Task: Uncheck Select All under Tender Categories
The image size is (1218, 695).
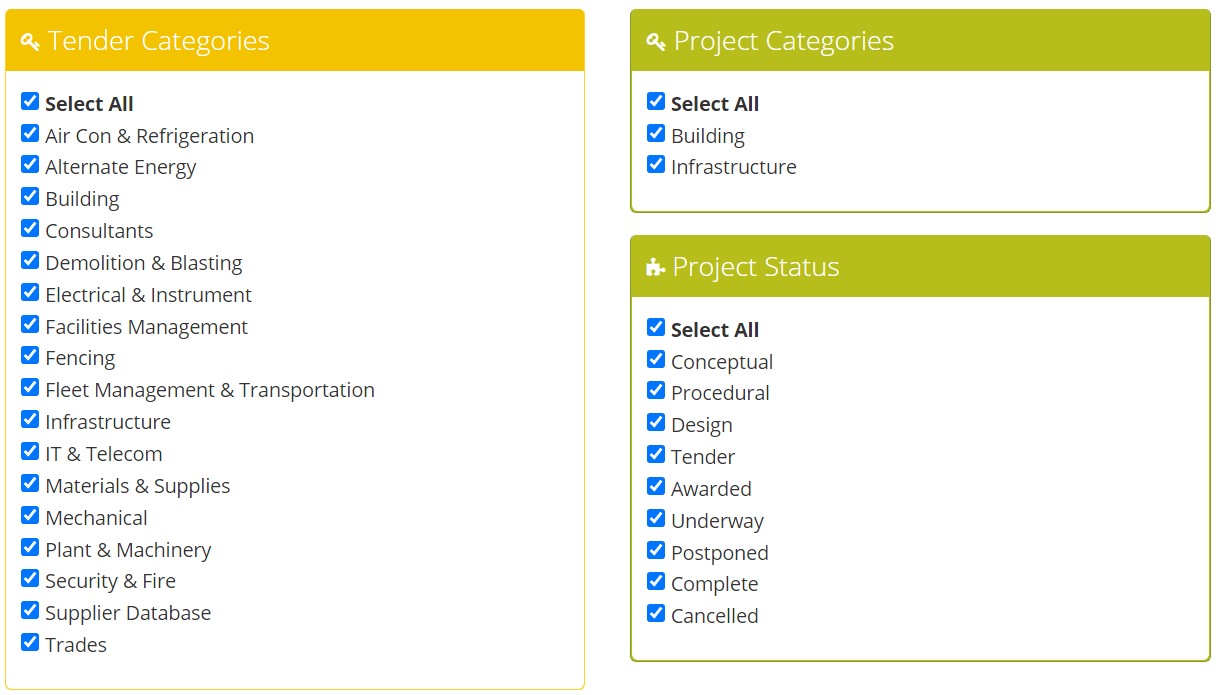Action: pyautogui.click(x=30, y=101)
